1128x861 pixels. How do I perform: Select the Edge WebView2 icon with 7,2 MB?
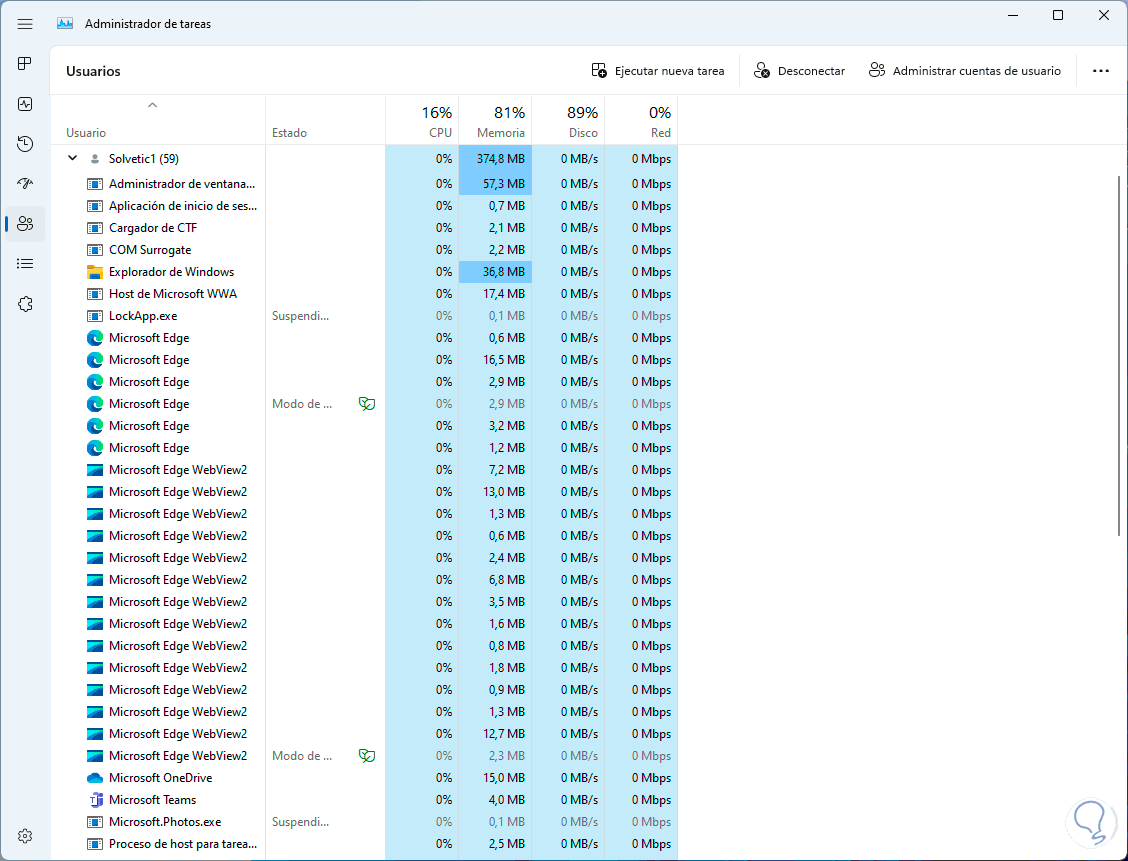pyautogui.click(x=95, y=470)
